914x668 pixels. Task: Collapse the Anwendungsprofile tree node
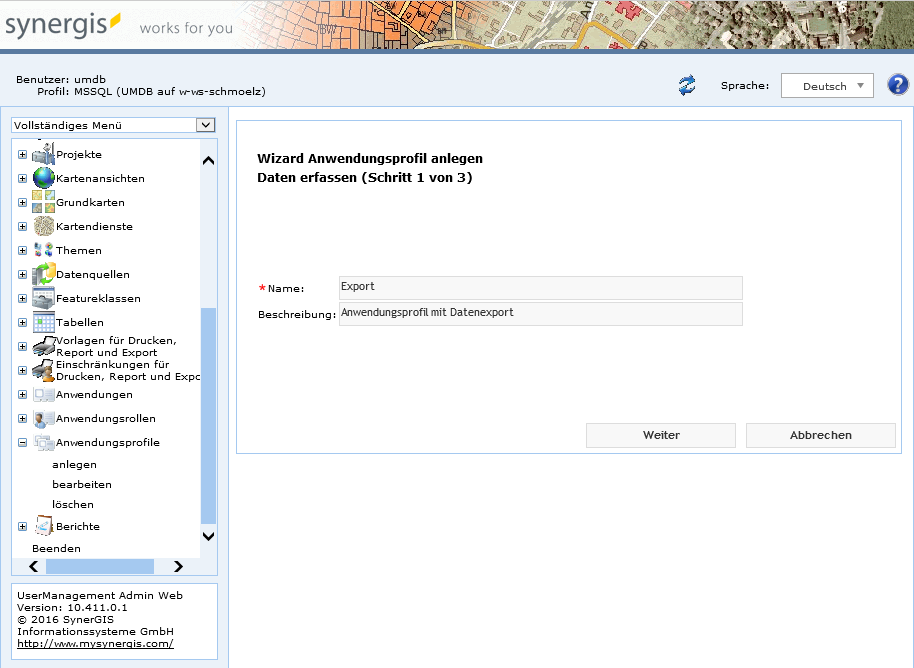point(22,442)
